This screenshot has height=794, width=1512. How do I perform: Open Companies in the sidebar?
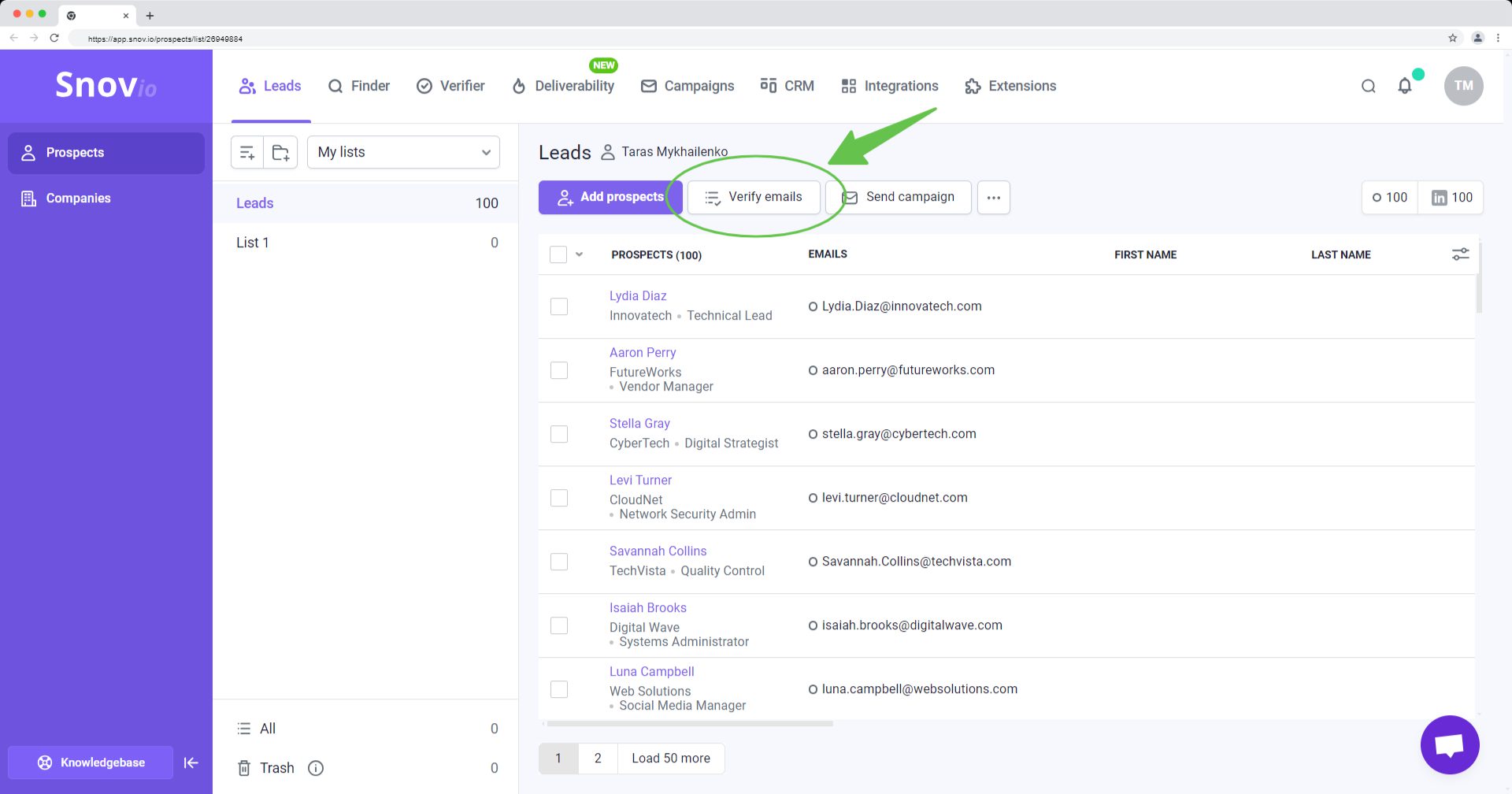point(78,198)
